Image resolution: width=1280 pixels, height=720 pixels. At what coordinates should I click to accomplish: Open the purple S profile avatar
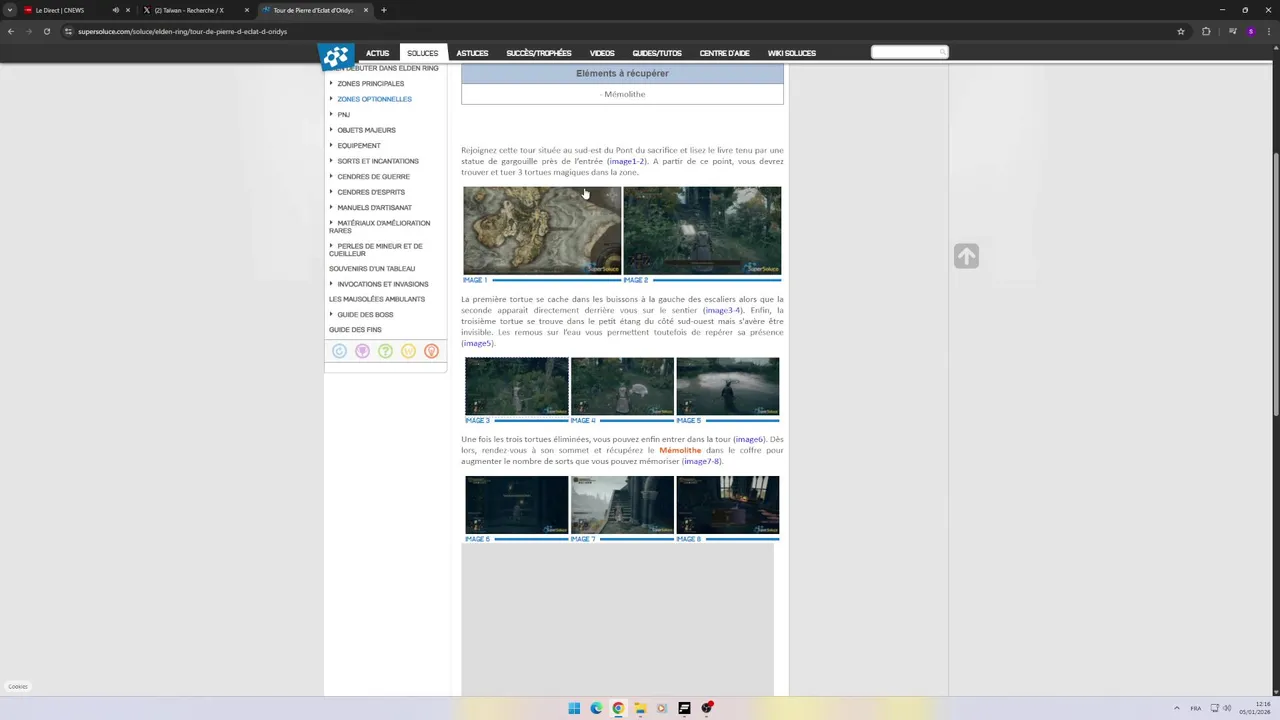click(1250, 31)
